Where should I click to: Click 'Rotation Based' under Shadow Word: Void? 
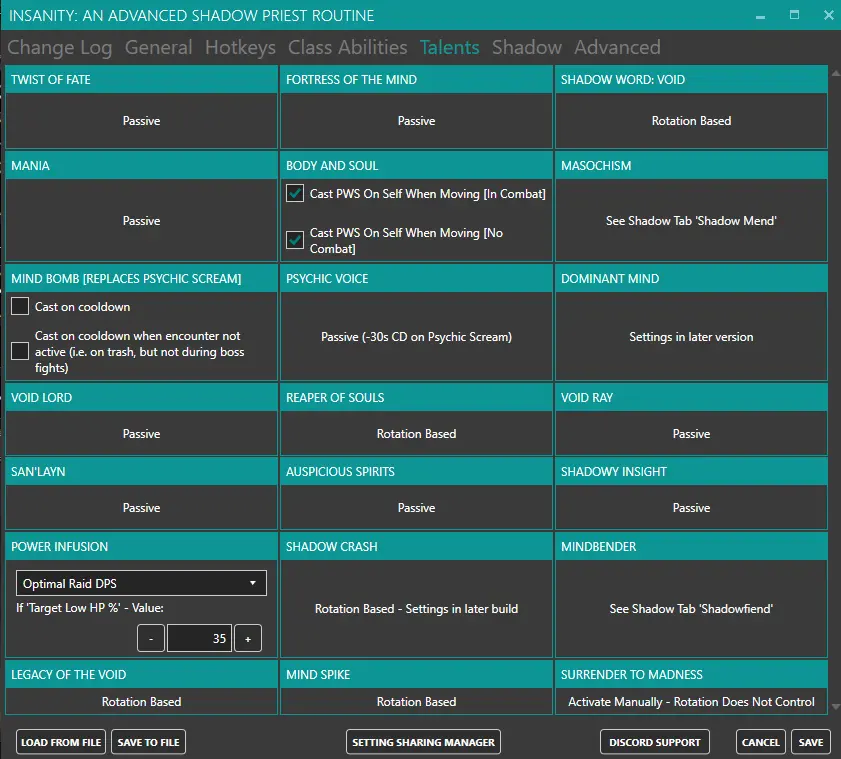click(x=691, y=121)
